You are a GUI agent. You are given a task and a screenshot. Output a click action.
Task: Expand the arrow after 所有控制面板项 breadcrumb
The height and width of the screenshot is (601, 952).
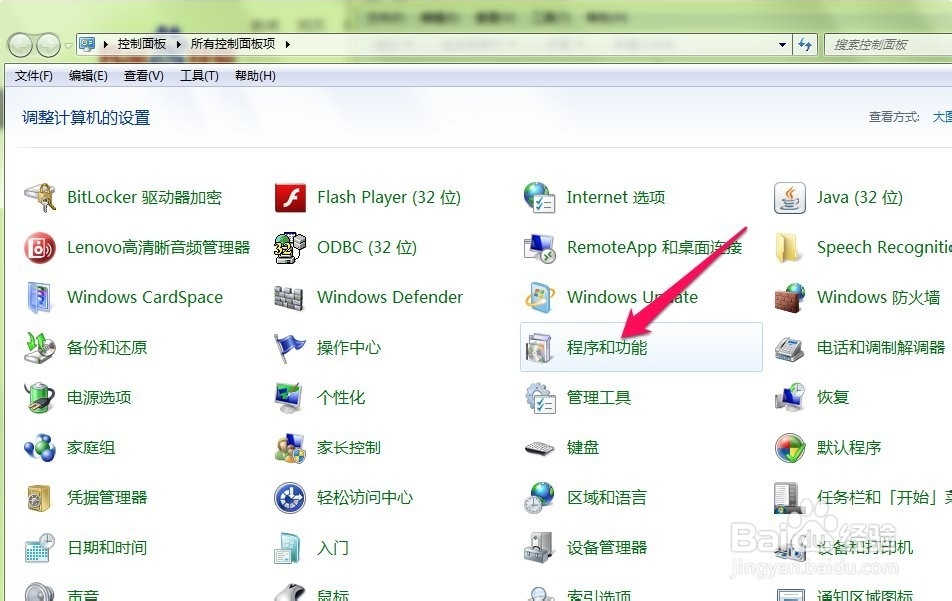point(288,44)
